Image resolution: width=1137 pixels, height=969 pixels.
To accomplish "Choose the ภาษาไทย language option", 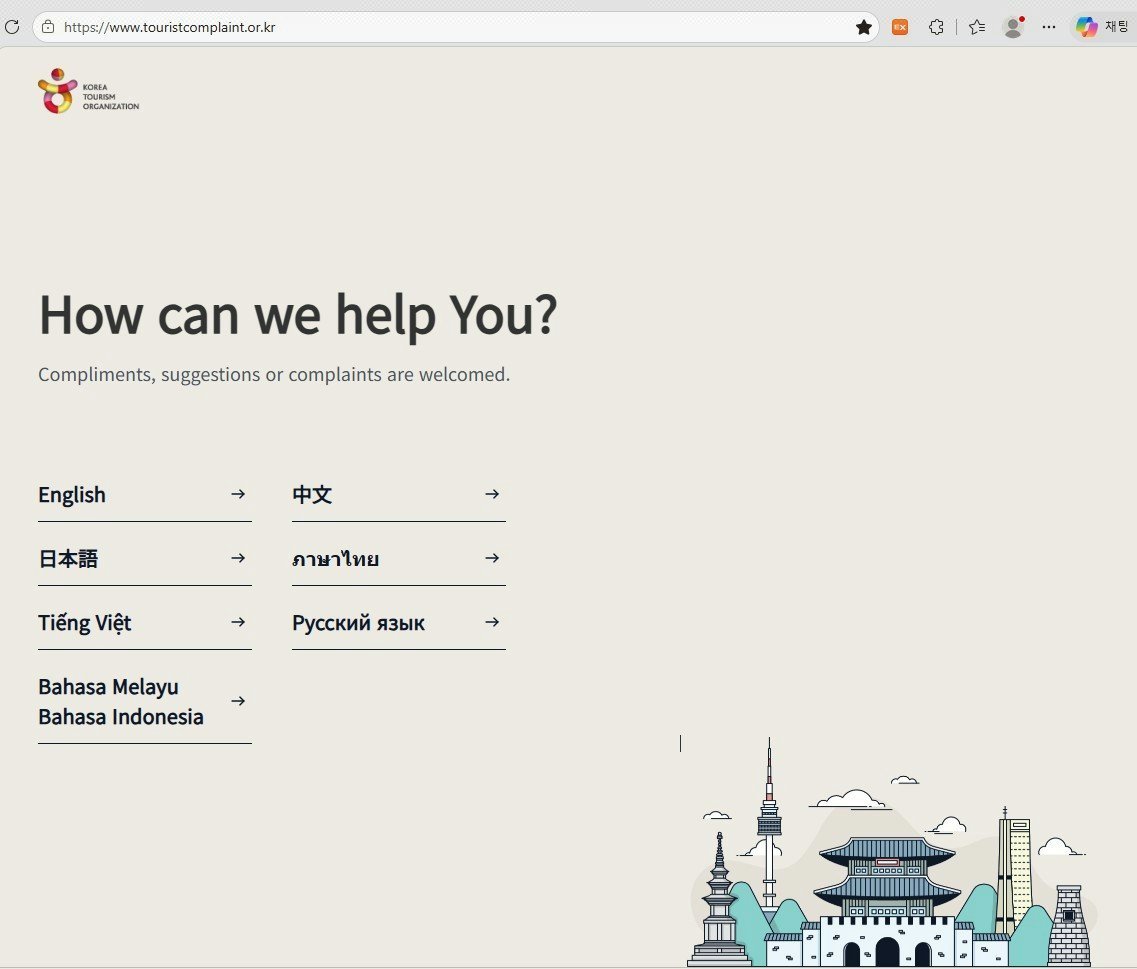I will pyautogui.click(x=399, y=559).
